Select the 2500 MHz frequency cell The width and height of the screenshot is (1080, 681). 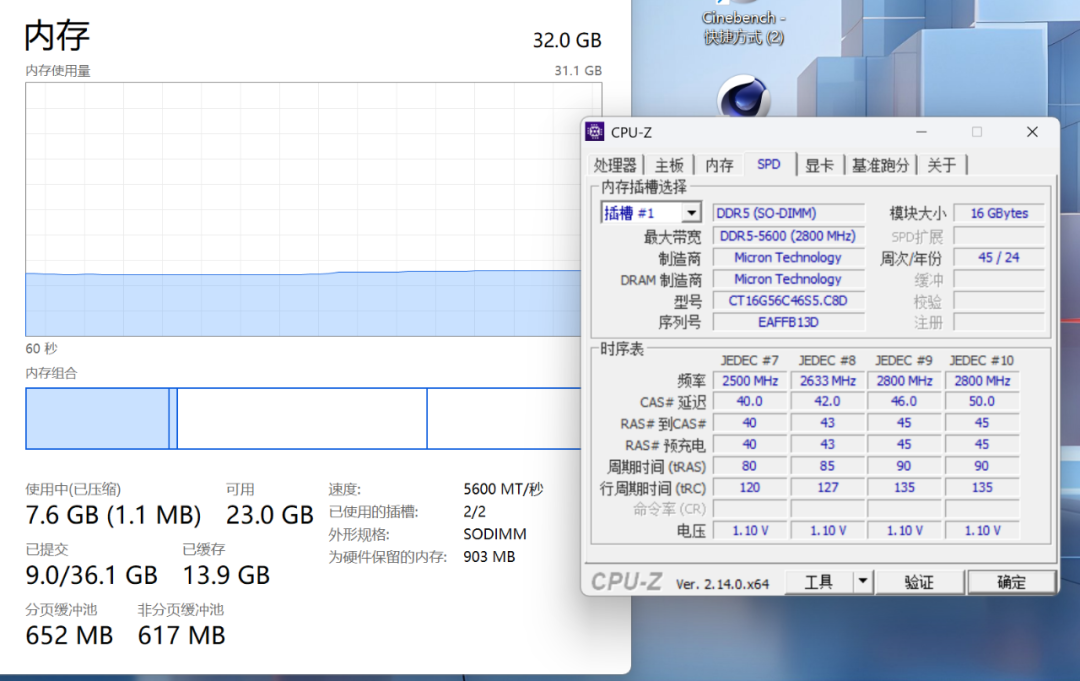749,381
